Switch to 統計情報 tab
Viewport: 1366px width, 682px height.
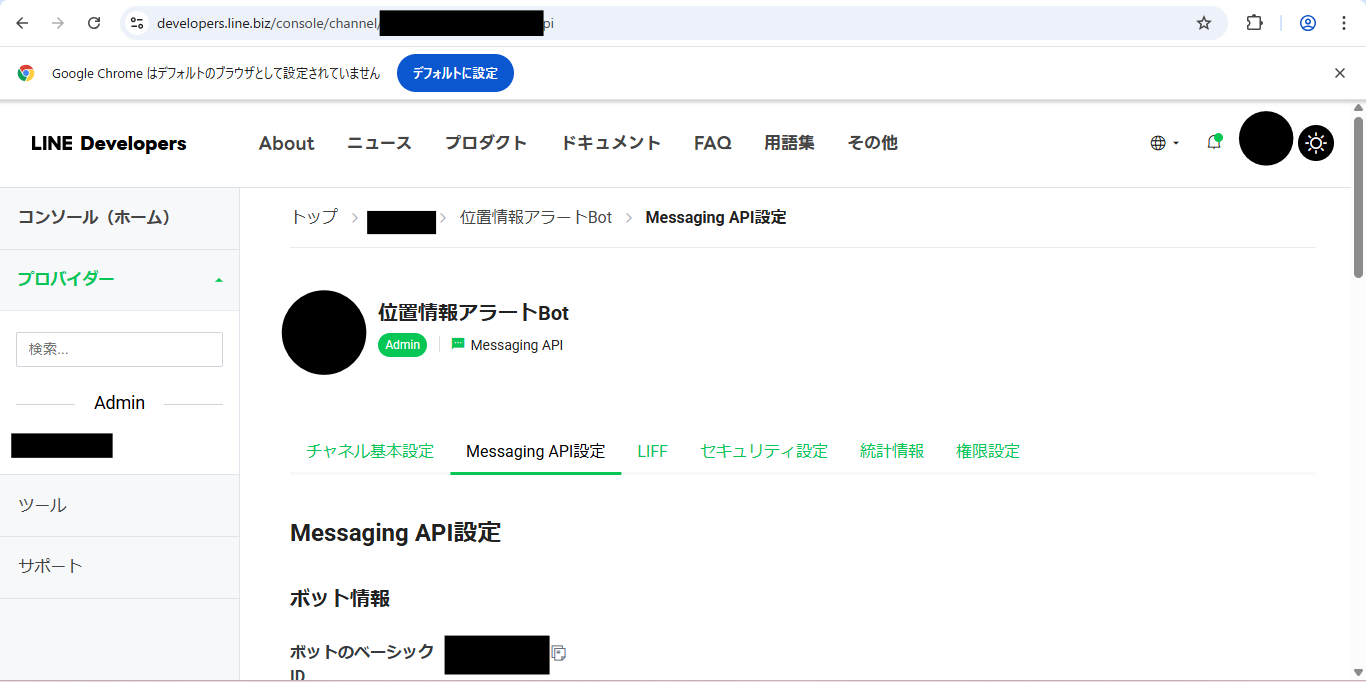(892, 451)
